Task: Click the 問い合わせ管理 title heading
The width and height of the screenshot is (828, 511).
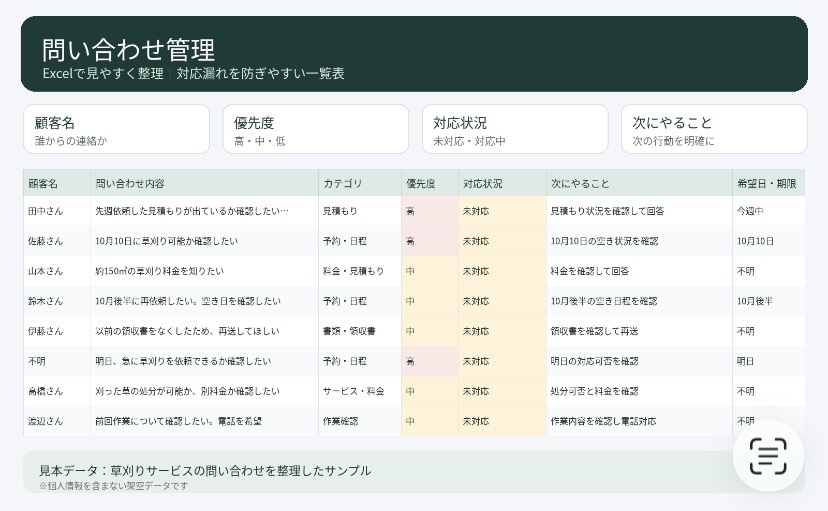Action: [x=128, y=50]
